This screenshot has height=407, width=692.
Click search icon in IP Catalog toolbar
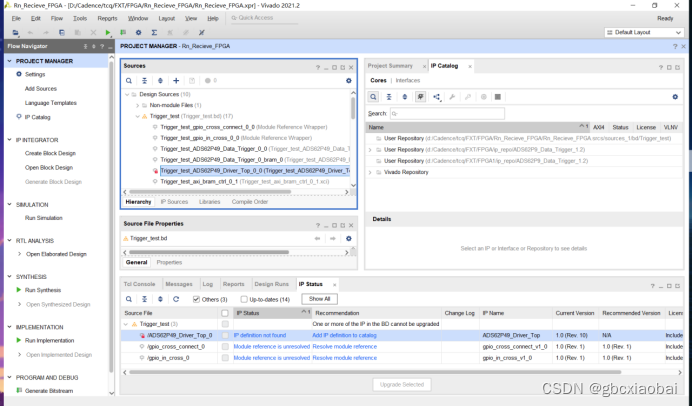(373, 97)
